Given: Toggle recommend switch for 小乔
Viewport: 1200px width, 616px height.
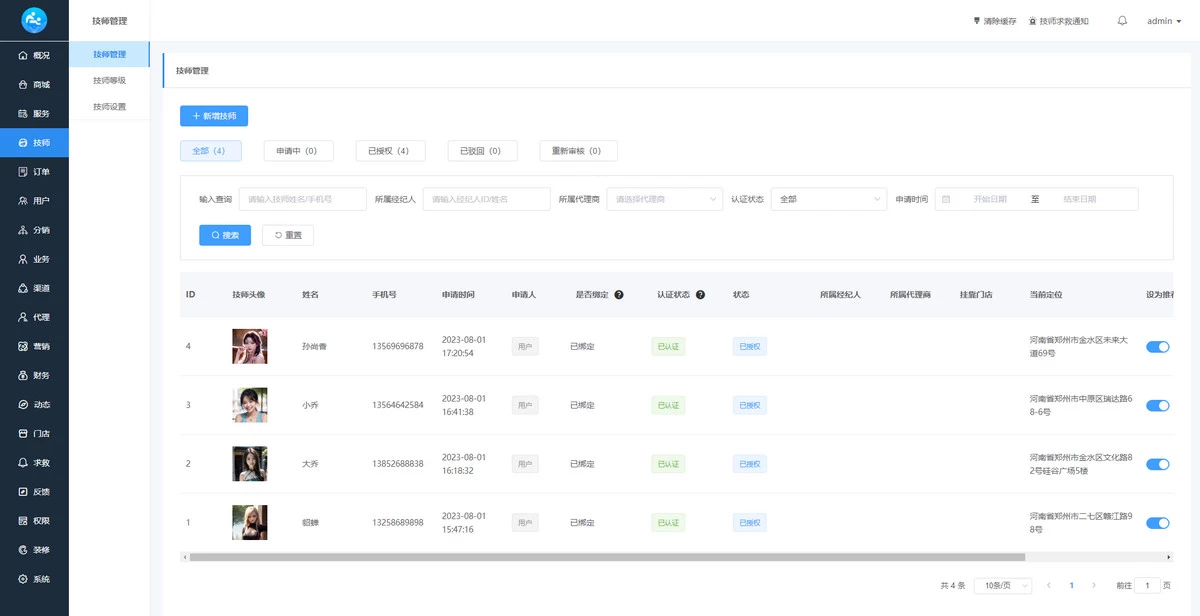Looking at the screenshot, I should coord(1157,406).
